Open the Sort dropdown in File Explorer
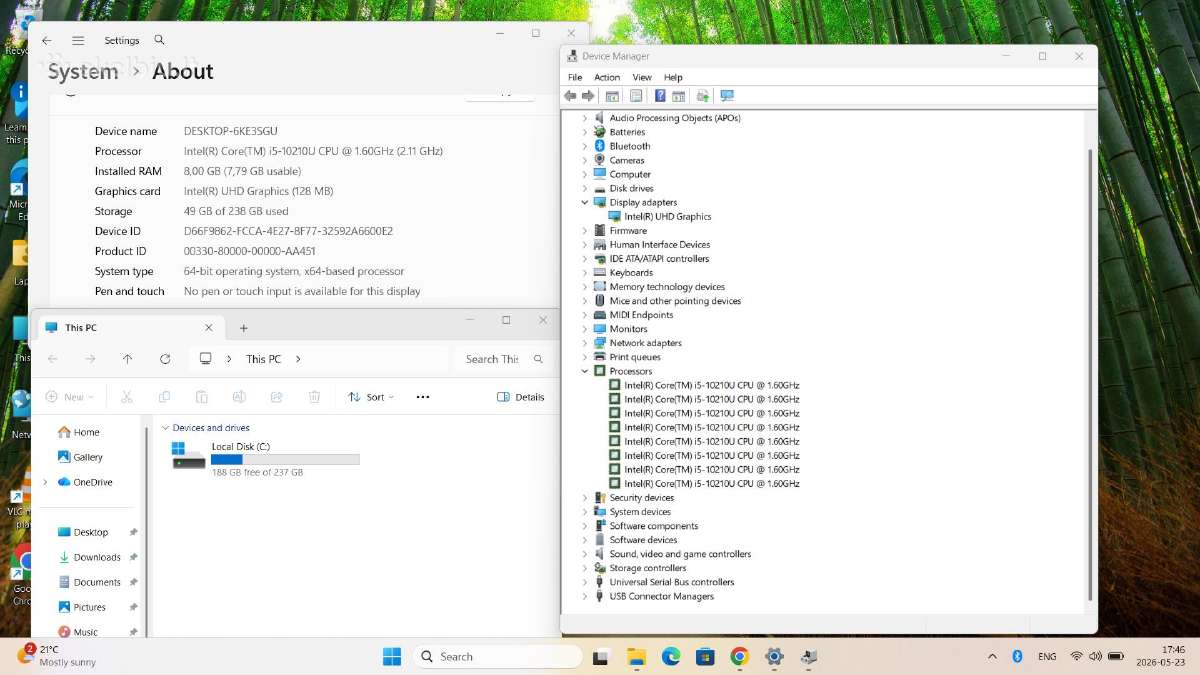The image size is (1200, 675). (x=370, y=397)
